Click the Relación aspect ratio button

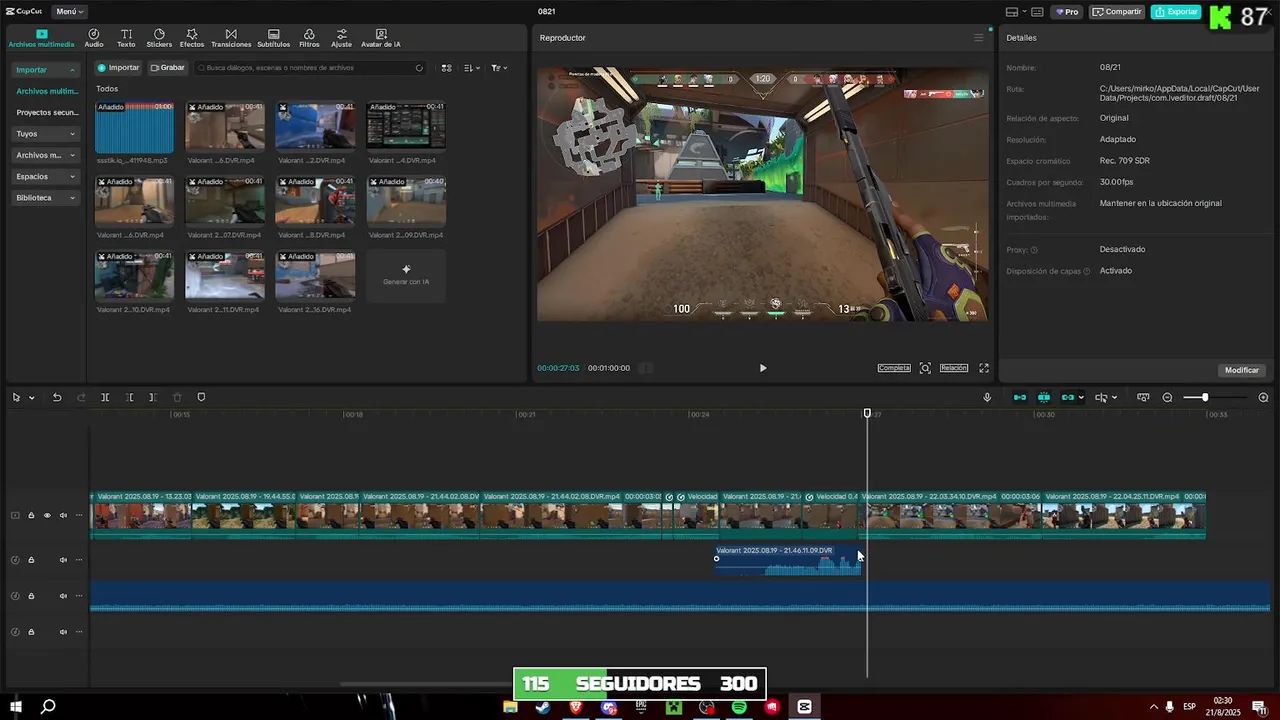(954, 368)
